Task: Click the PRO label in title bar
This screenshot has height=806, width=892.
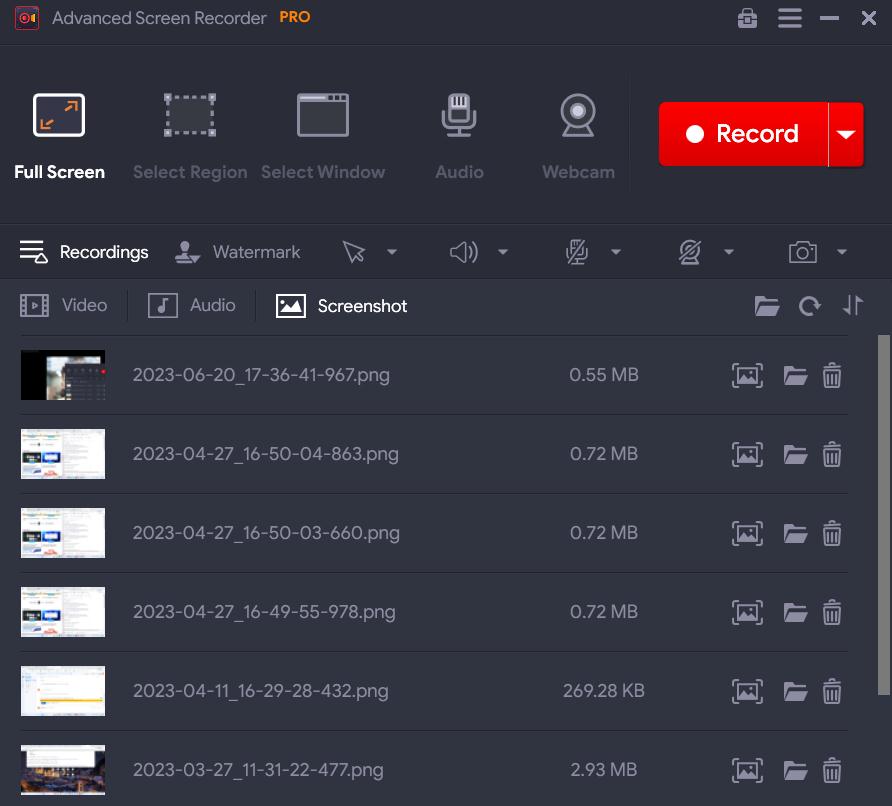Action: (x=295, y=17)
